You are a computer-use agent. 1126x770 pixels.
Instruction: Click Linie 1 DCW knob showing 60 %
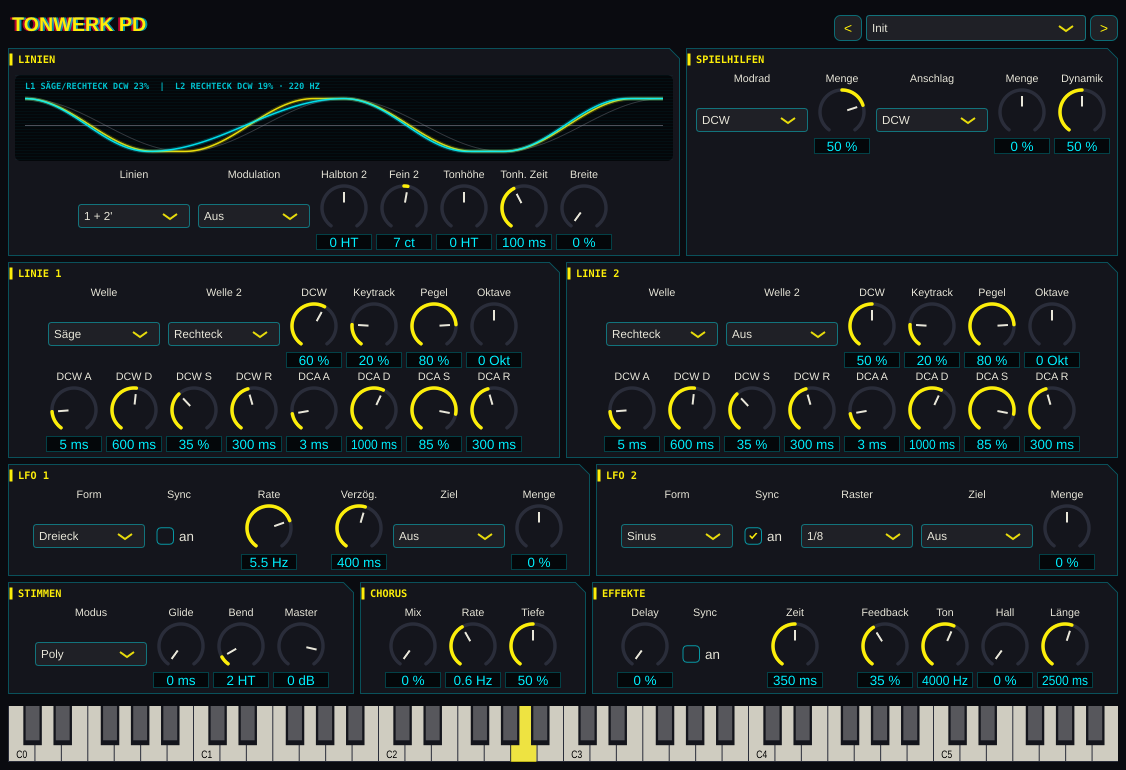[314, 325]
